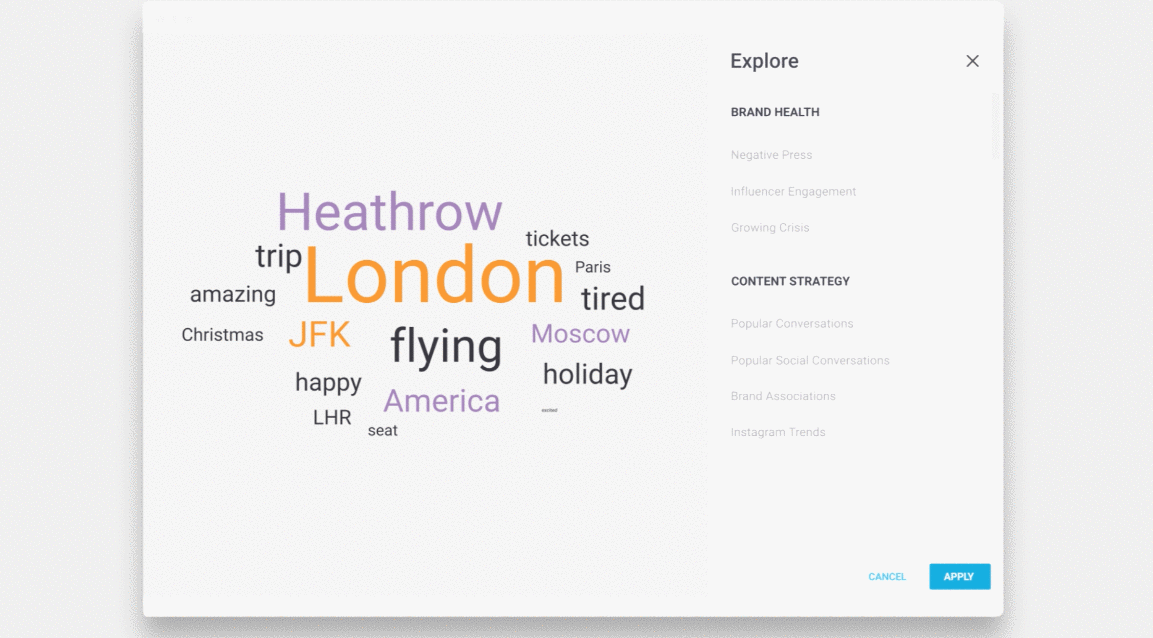
Task: Select the Growing Crisis option
Action: (770, 228)
